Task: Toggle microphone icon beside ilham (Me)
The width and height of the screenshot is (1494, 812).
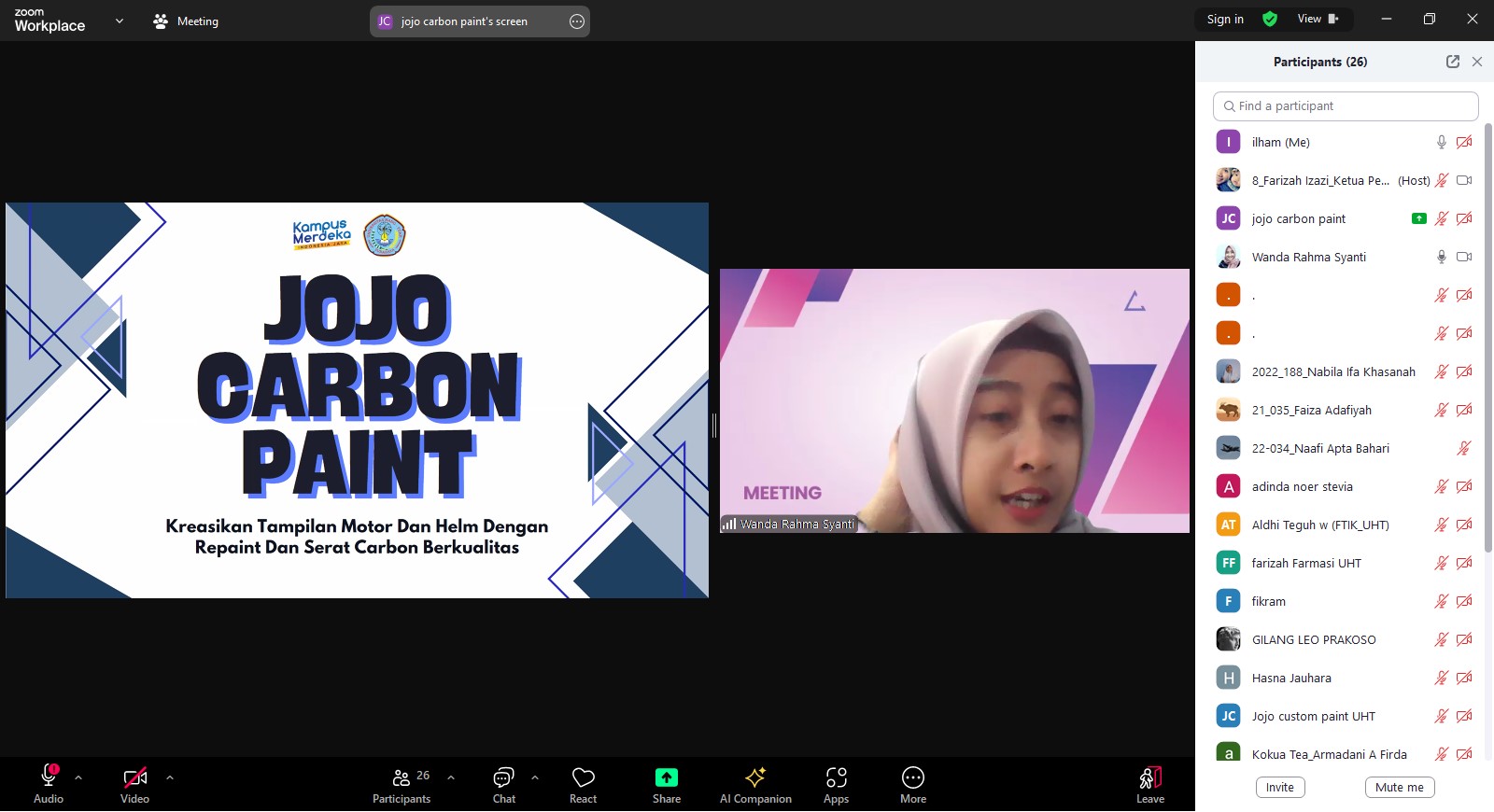Action: click(x=1441, y=142)
